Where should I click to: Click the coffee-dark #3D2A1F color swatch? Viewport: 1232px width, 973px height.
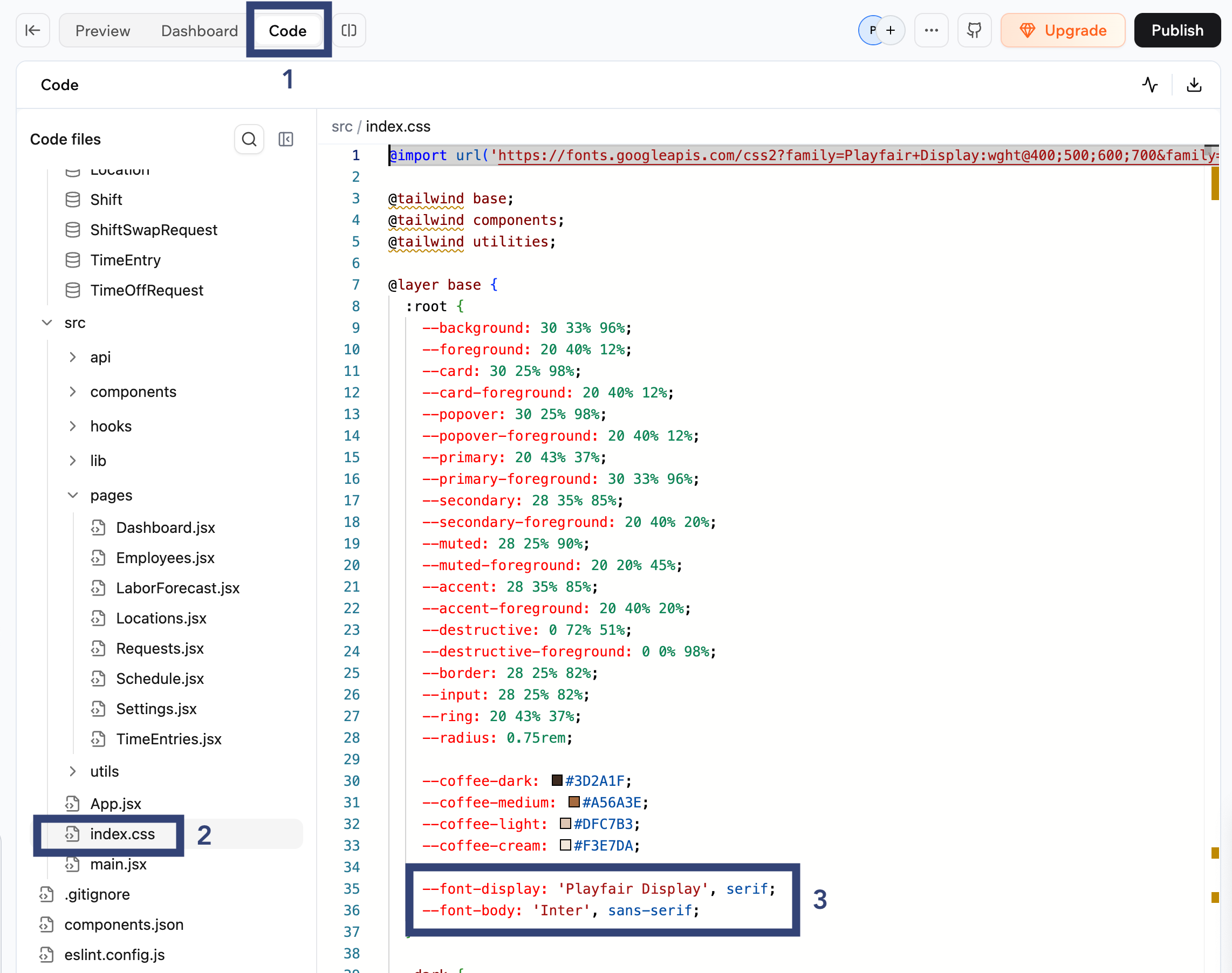(x=557, y=780)
